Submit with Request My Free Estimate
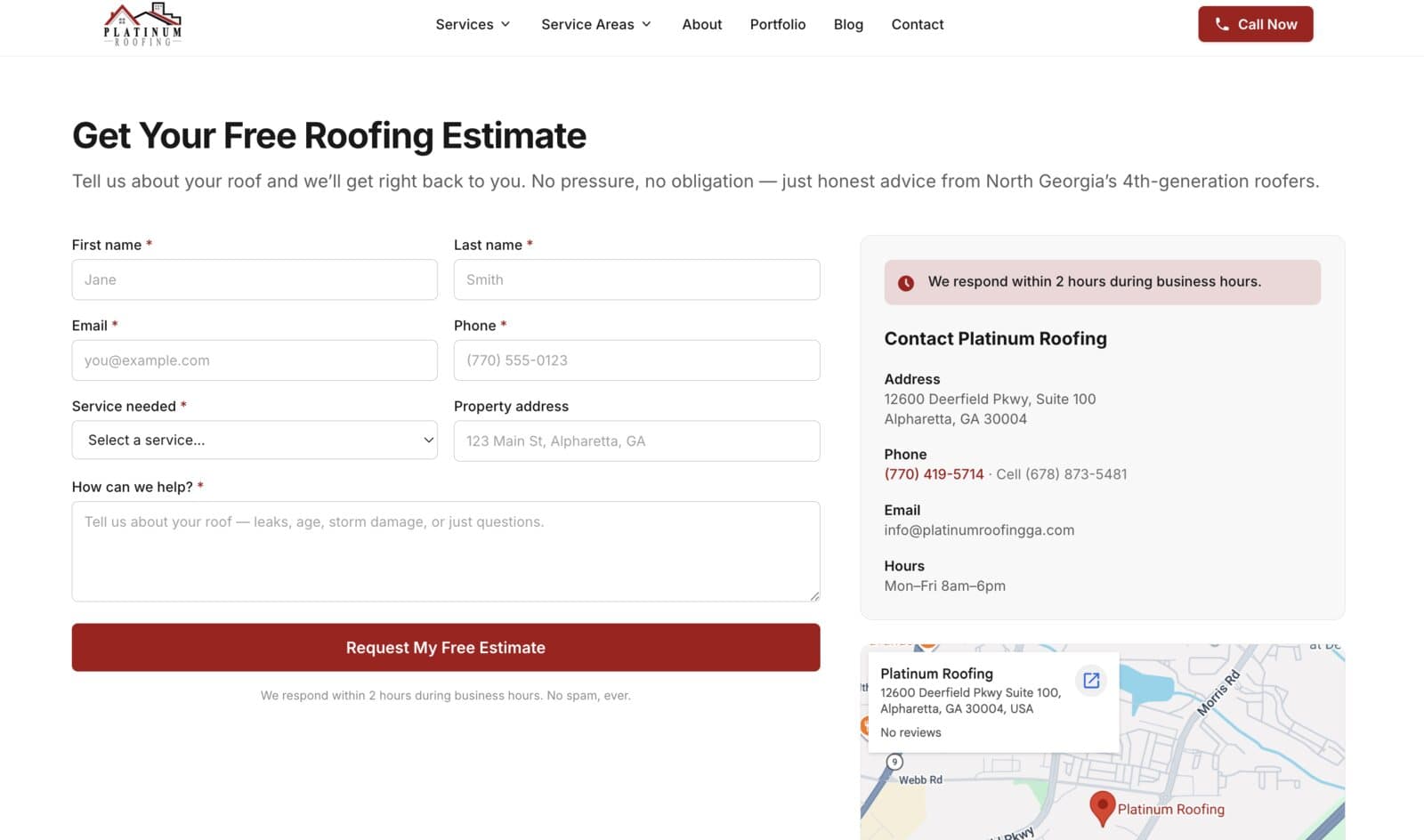 (x=446, y=647)
